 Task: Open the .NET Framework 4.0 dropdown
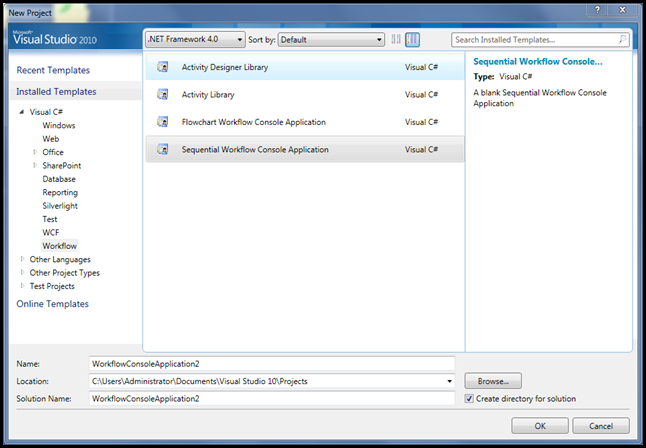pos(195,40)
